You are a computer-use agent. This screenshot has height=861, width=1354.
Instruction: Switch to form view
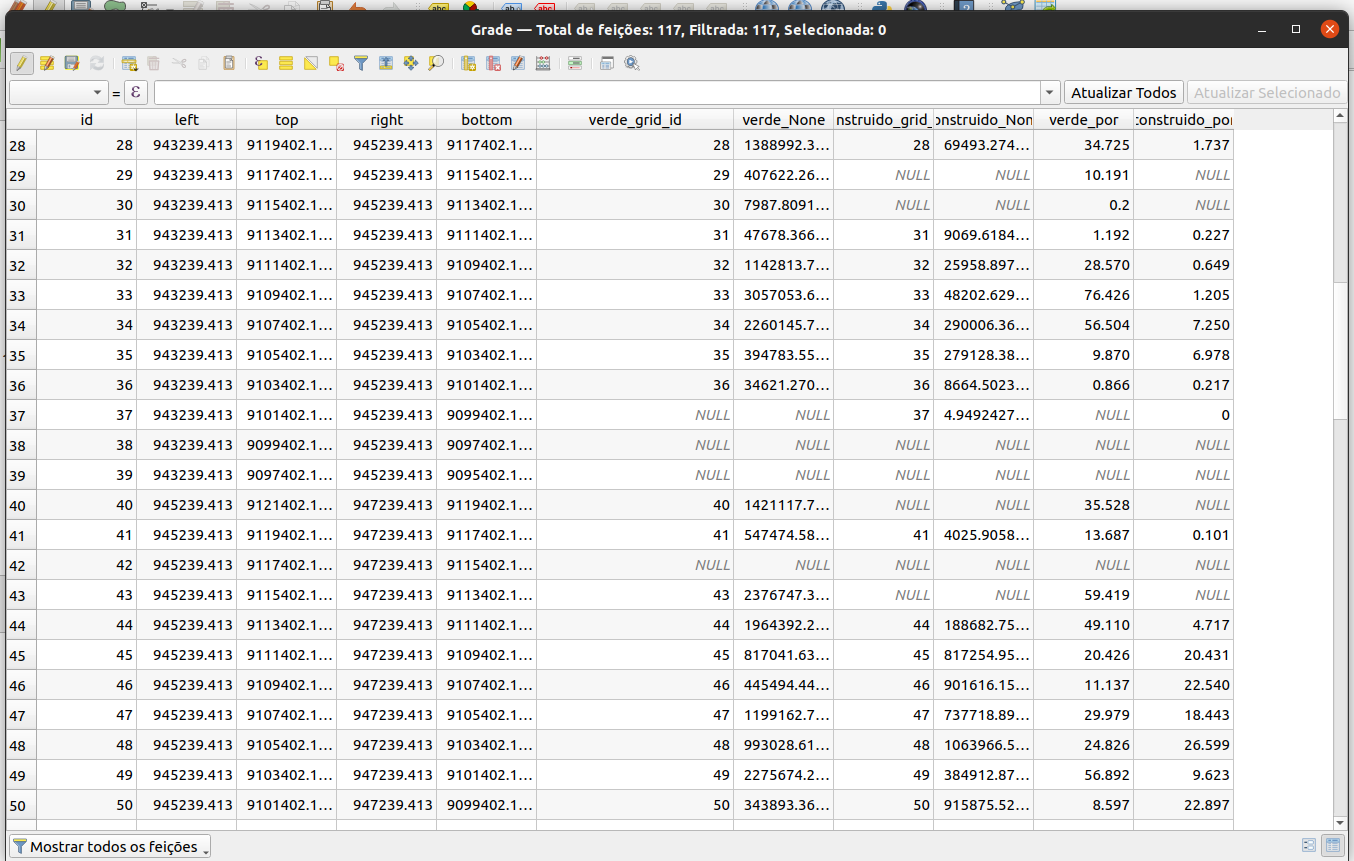point(1309,846)
